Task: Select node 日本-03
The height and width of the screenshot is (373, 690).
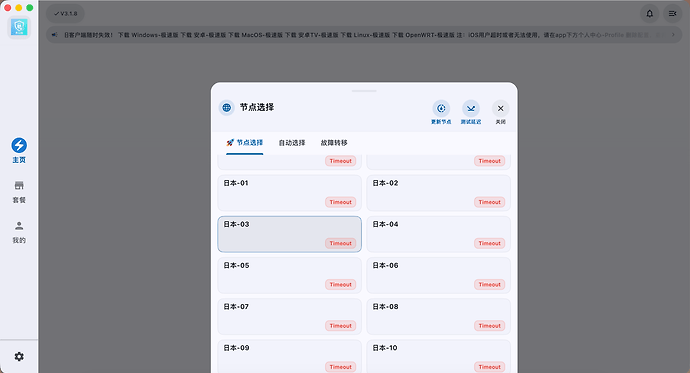Action: pos(290,234)
